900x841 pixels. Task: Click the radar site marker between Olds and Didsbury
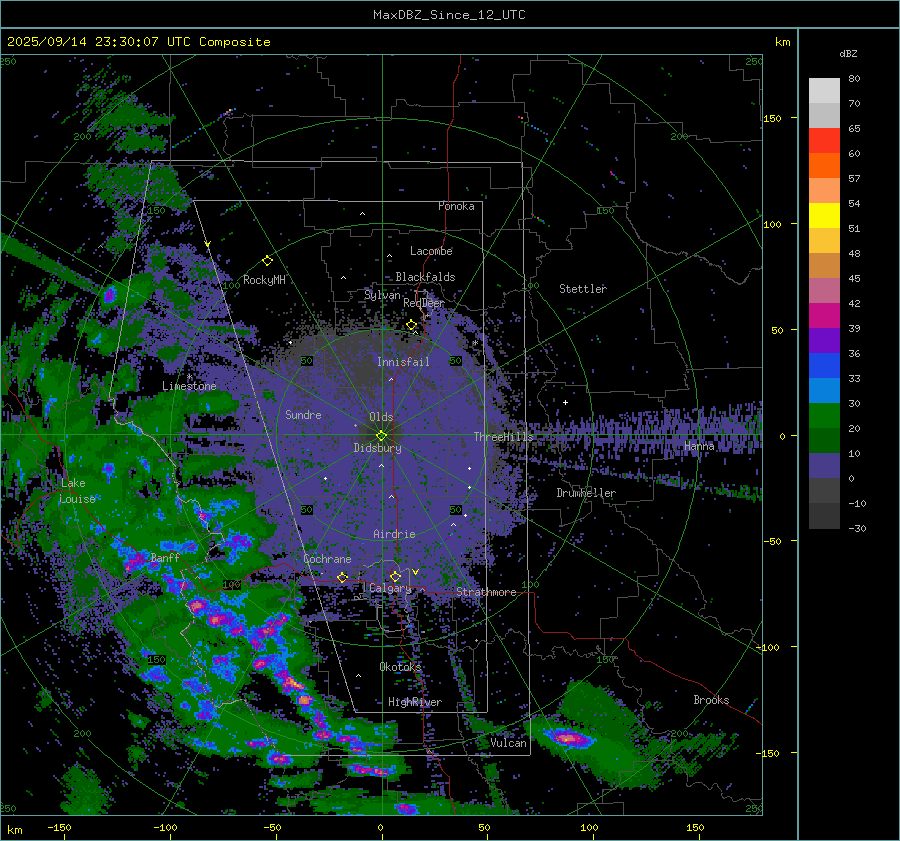381,436
